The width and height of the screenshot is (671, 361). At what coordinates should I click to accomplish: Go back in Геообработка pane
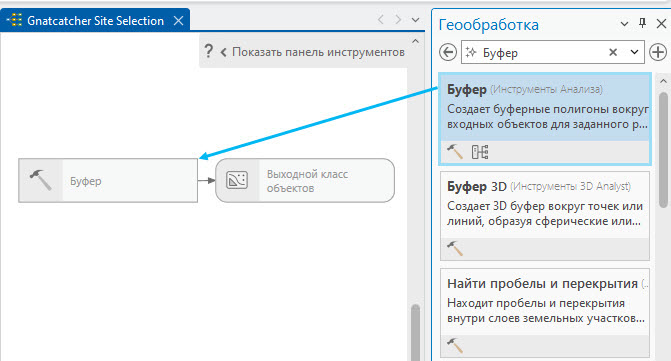[x=448, y=53]
